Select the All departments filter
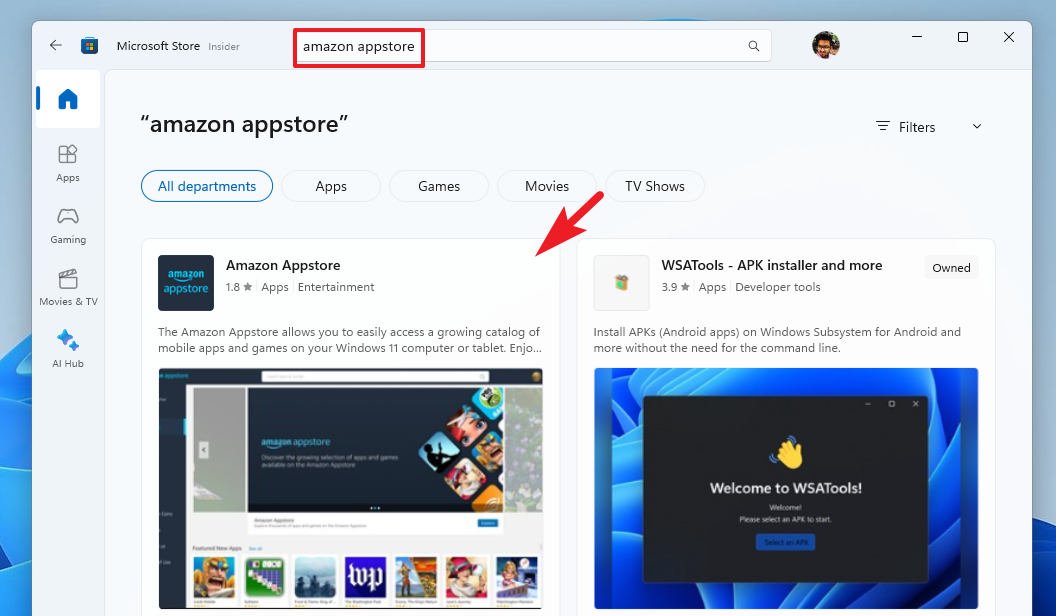The height and width of the screenshot is (616, 1056). [x=207, y=186]
